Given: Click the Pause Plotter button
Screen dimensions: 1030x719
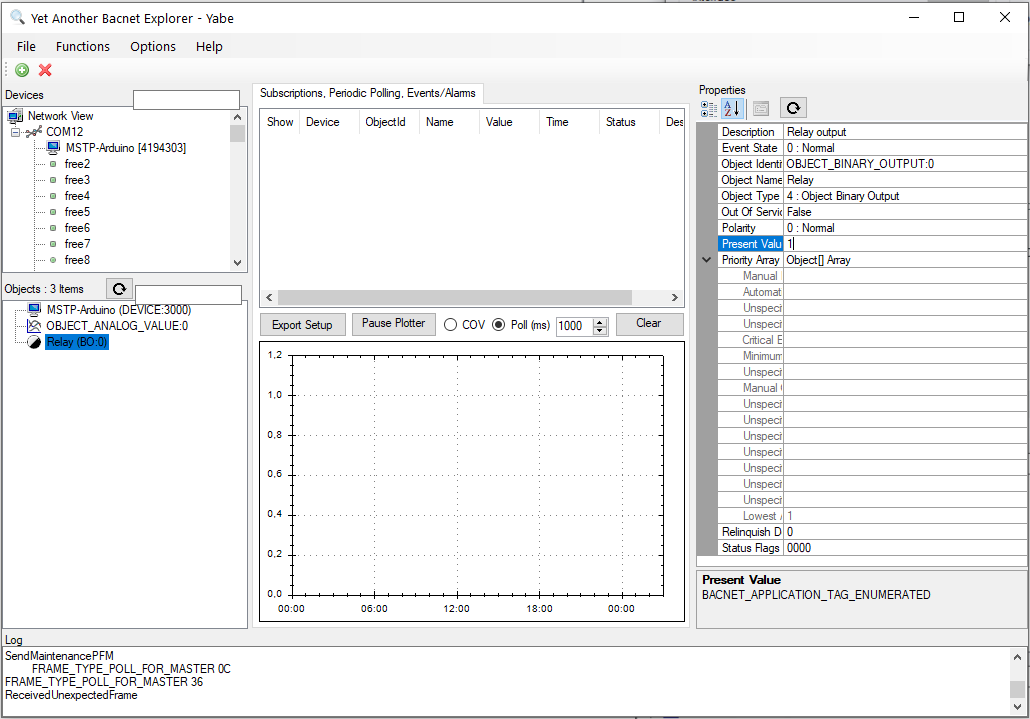Looking at the screenshot, I should coord(393,323).
